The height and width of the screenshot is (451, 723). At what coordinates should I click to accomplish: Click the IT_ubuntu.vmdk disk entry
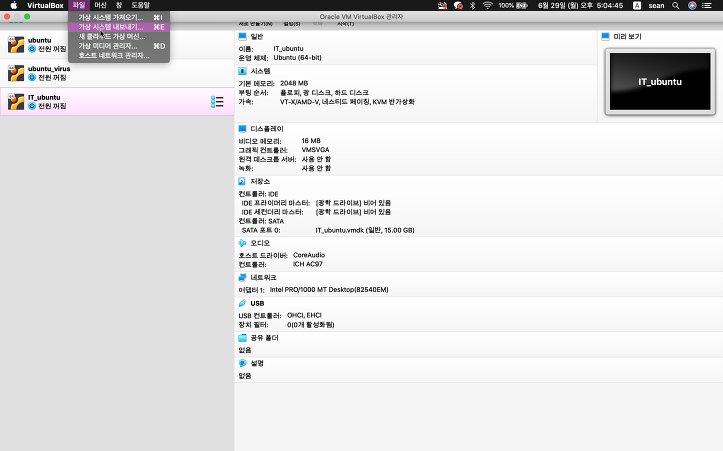(365, 230)
